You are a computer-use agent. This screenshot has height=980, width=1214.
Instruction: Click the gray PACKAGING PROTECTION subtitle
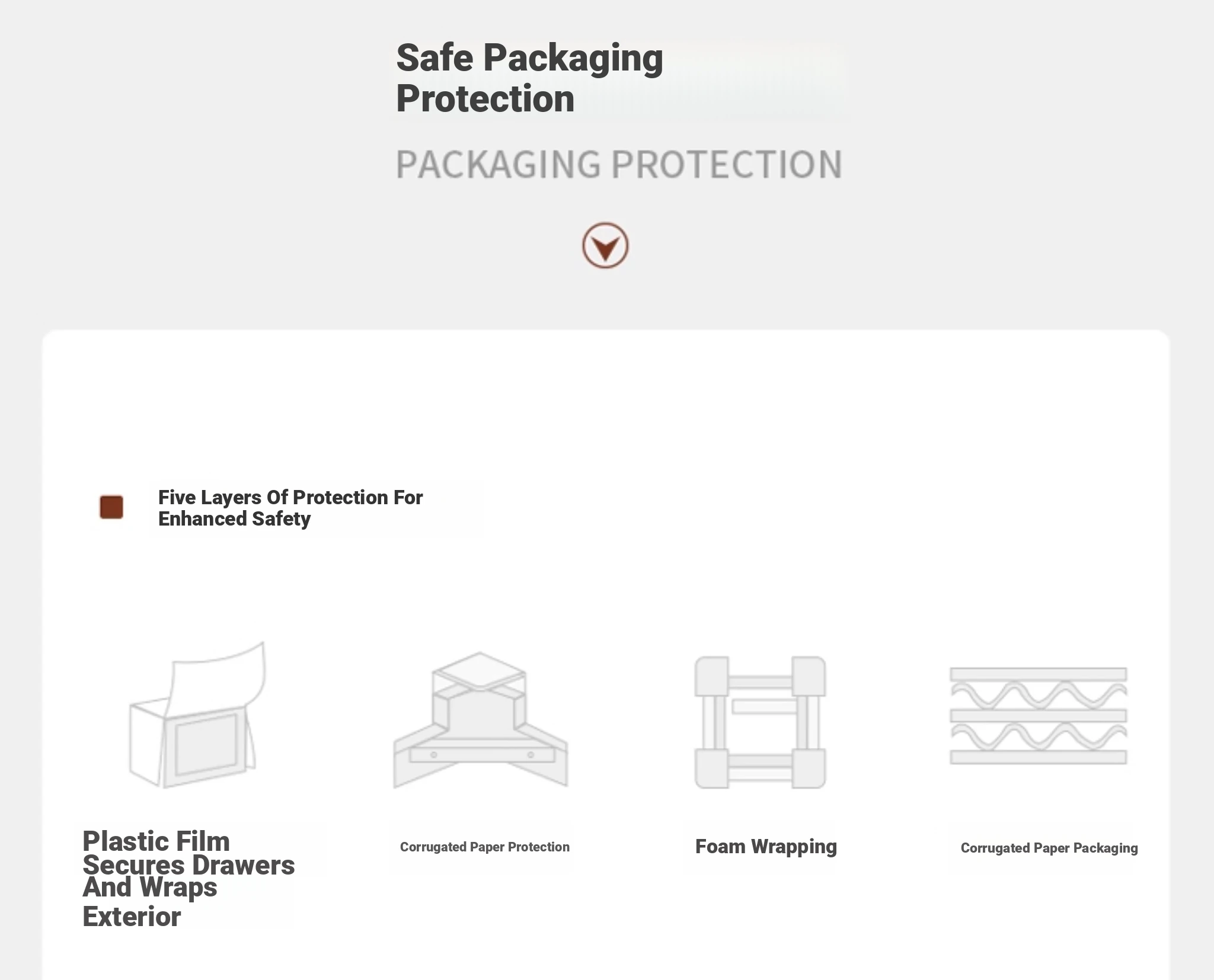[618, 164]
